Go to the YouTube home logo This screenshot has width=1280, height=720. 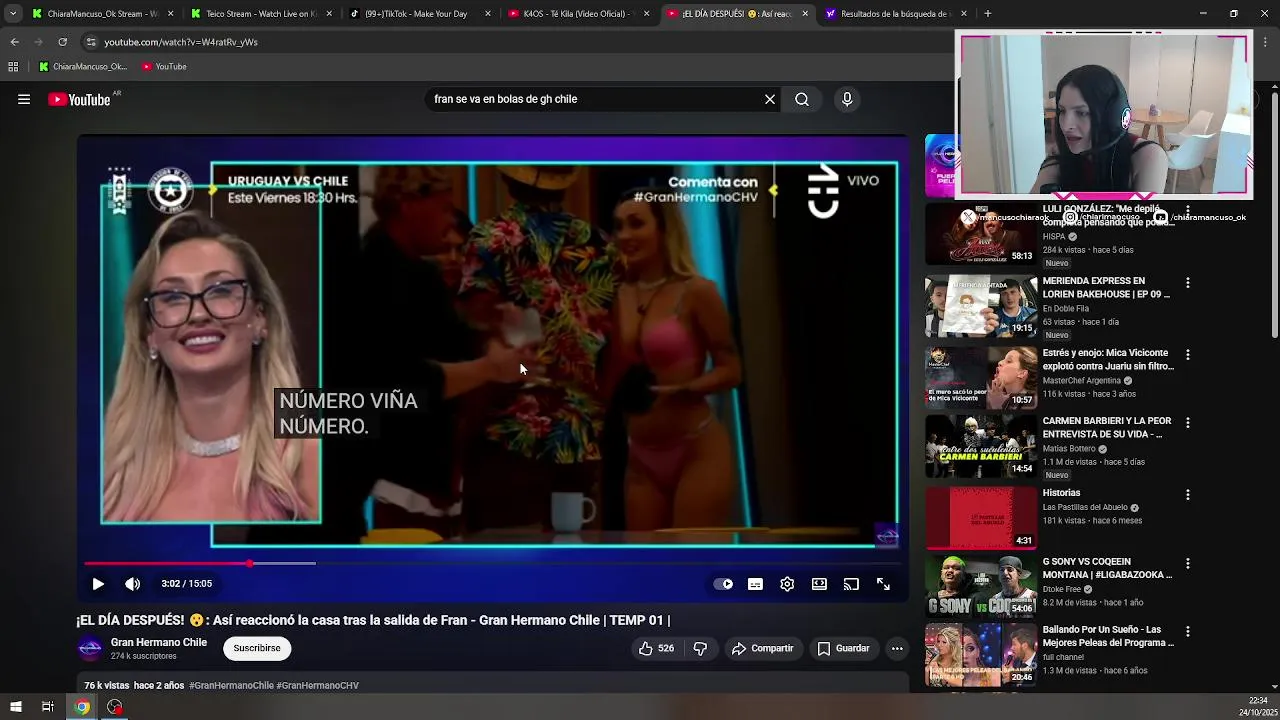(79, 99)
